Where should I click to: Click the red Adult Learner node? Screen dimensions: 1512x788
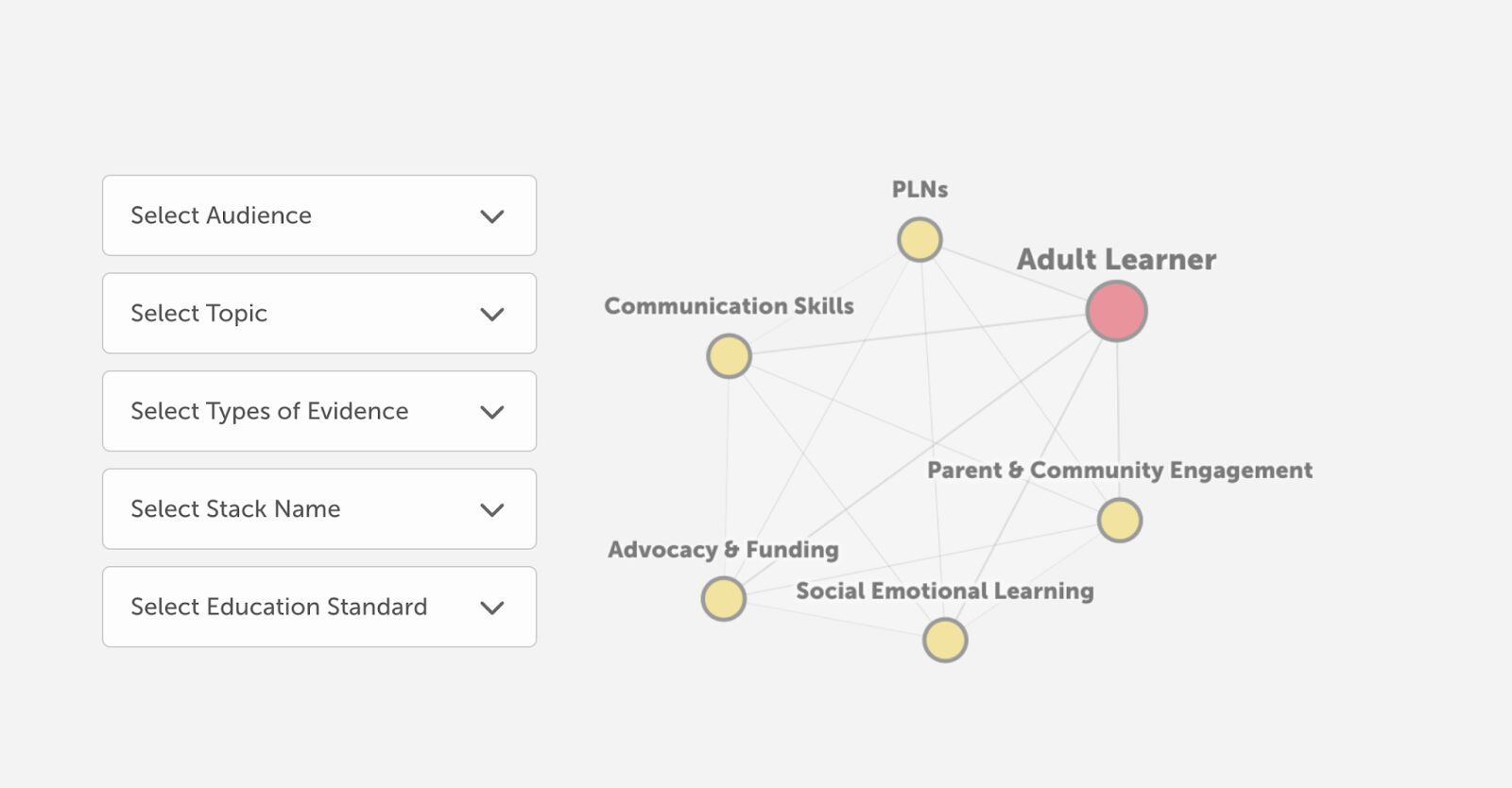click(x=1117, y=311)
